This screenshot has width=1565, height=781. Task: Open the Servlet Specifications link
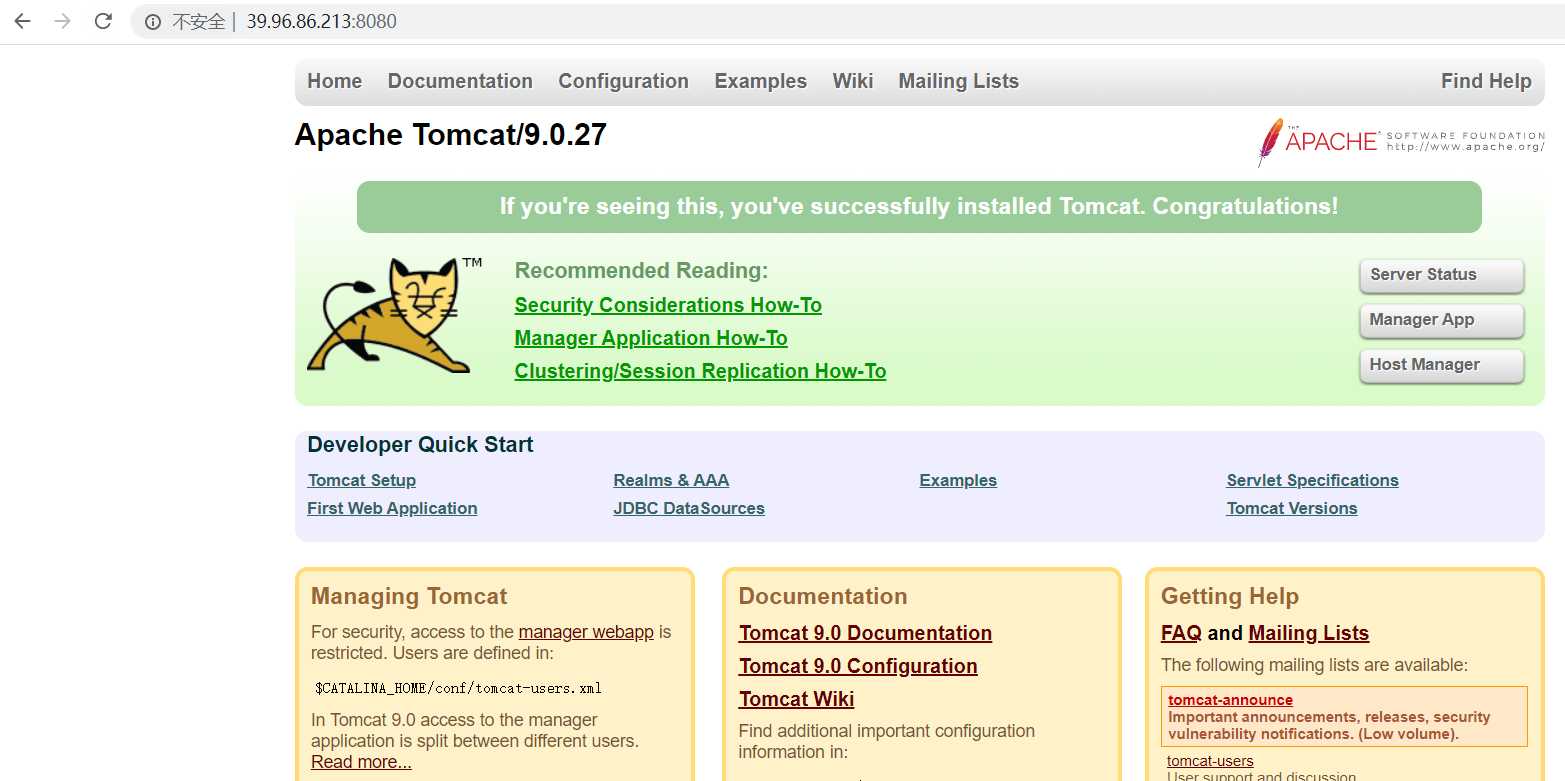[1312, 480]
